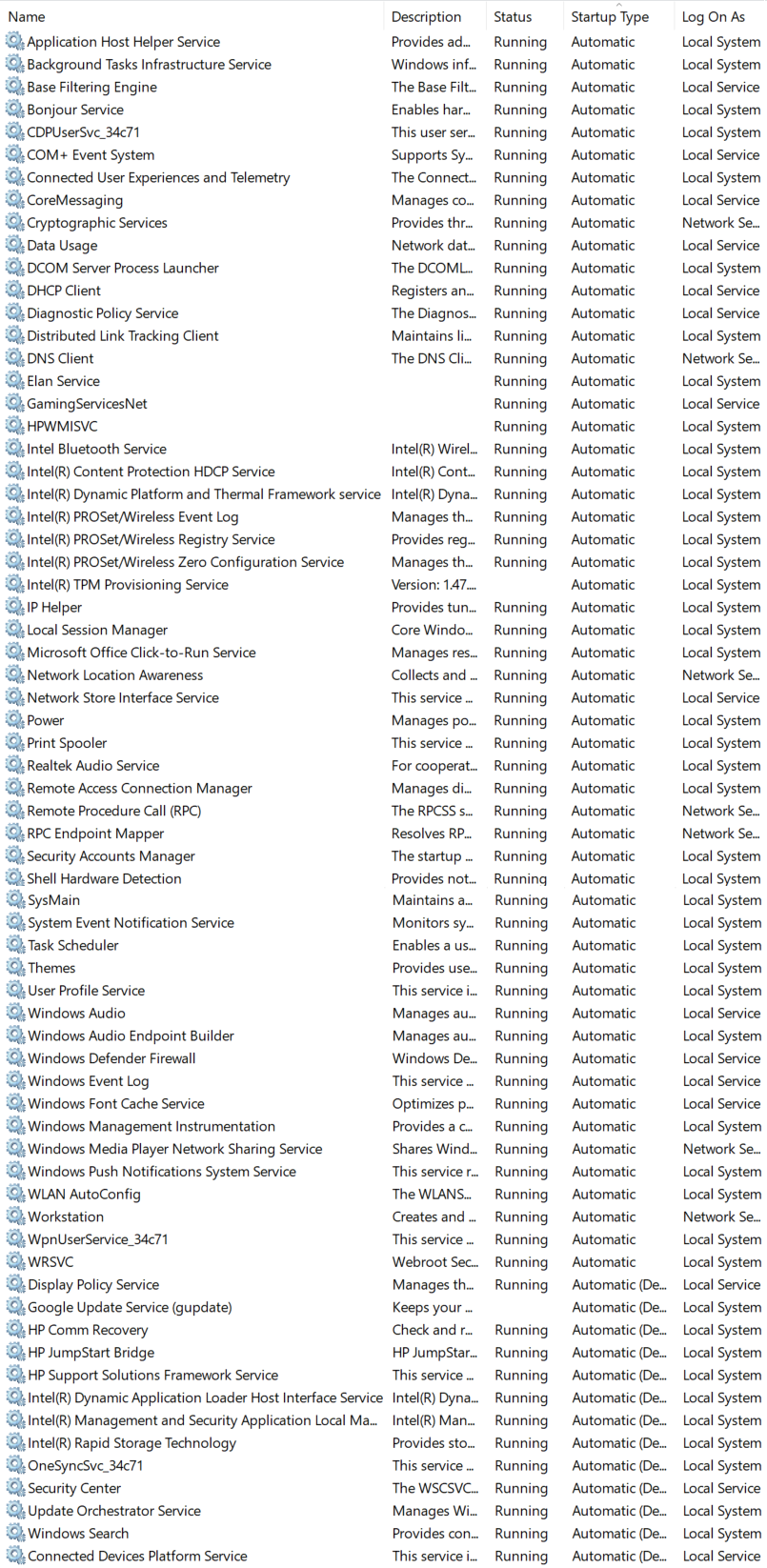Select the CDPUserSvc_34c71 service name

tap(83, 132)
